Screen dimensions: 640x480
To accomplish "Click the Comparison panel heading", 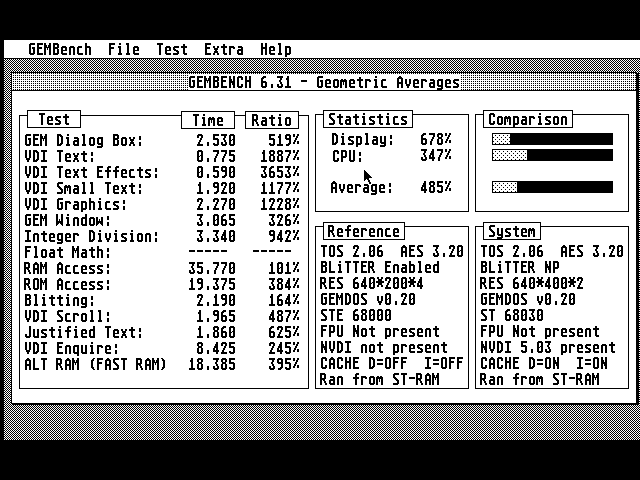I will 528,119.
